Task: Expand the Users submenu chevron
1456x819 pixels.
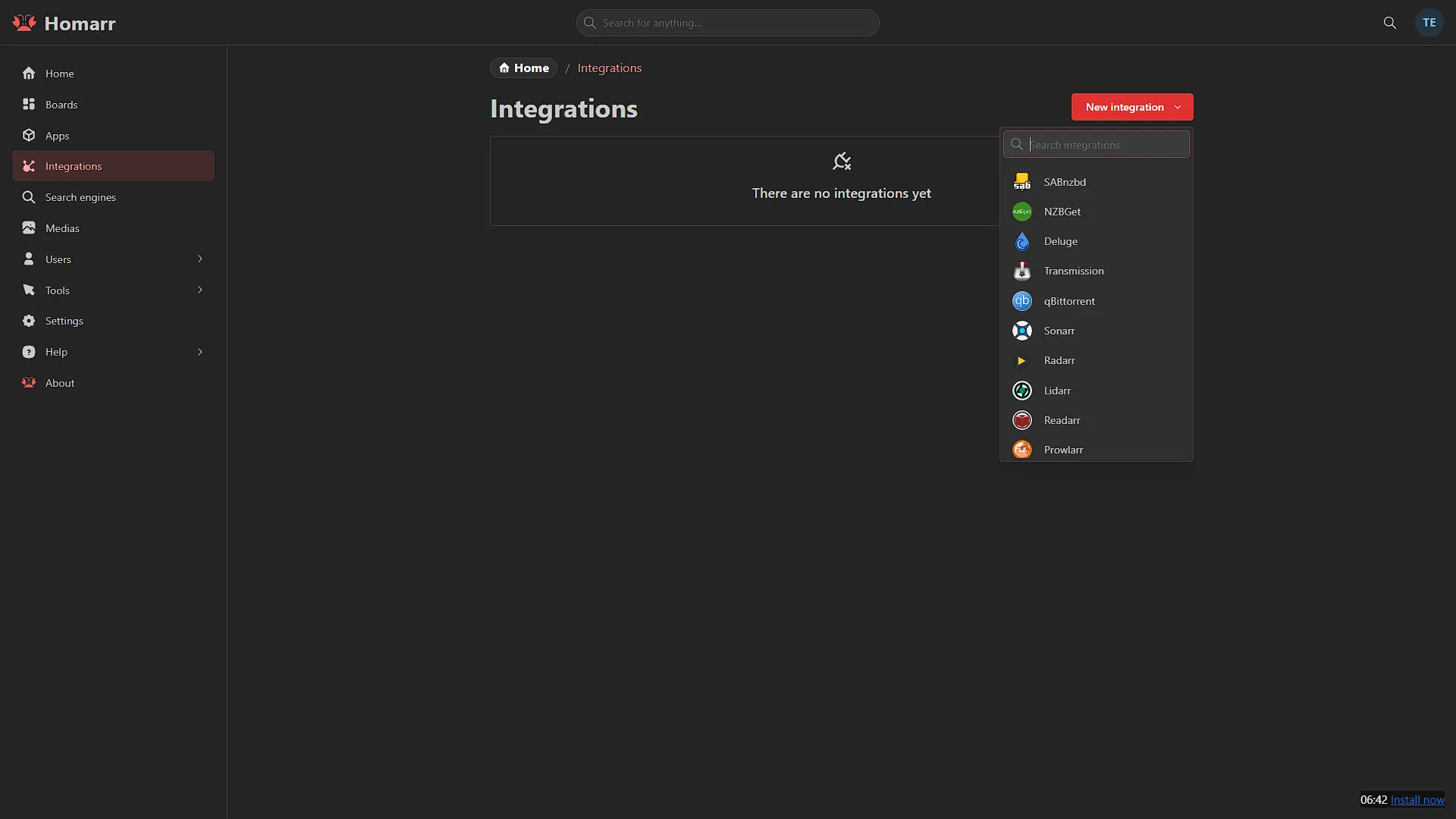Action: click(200, 259)
